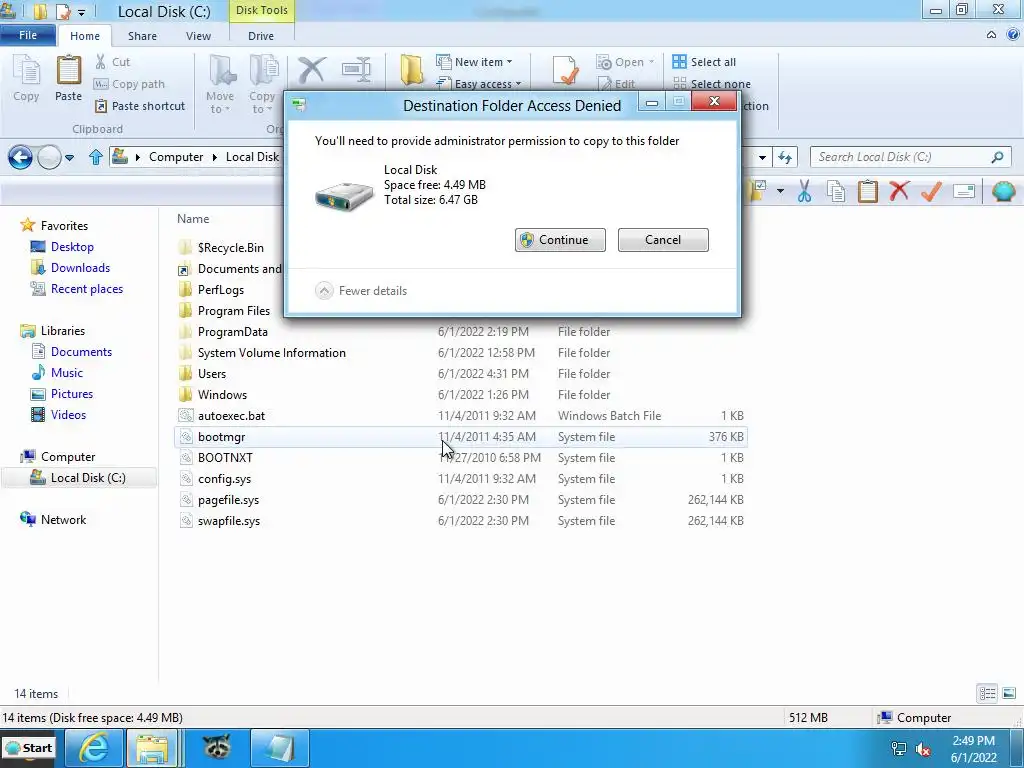Click the clipboard Paste icon in secondary toolbar
The height and width of the screenshot is (768, 1024).
pyautogui.click(x=867, y=191)
